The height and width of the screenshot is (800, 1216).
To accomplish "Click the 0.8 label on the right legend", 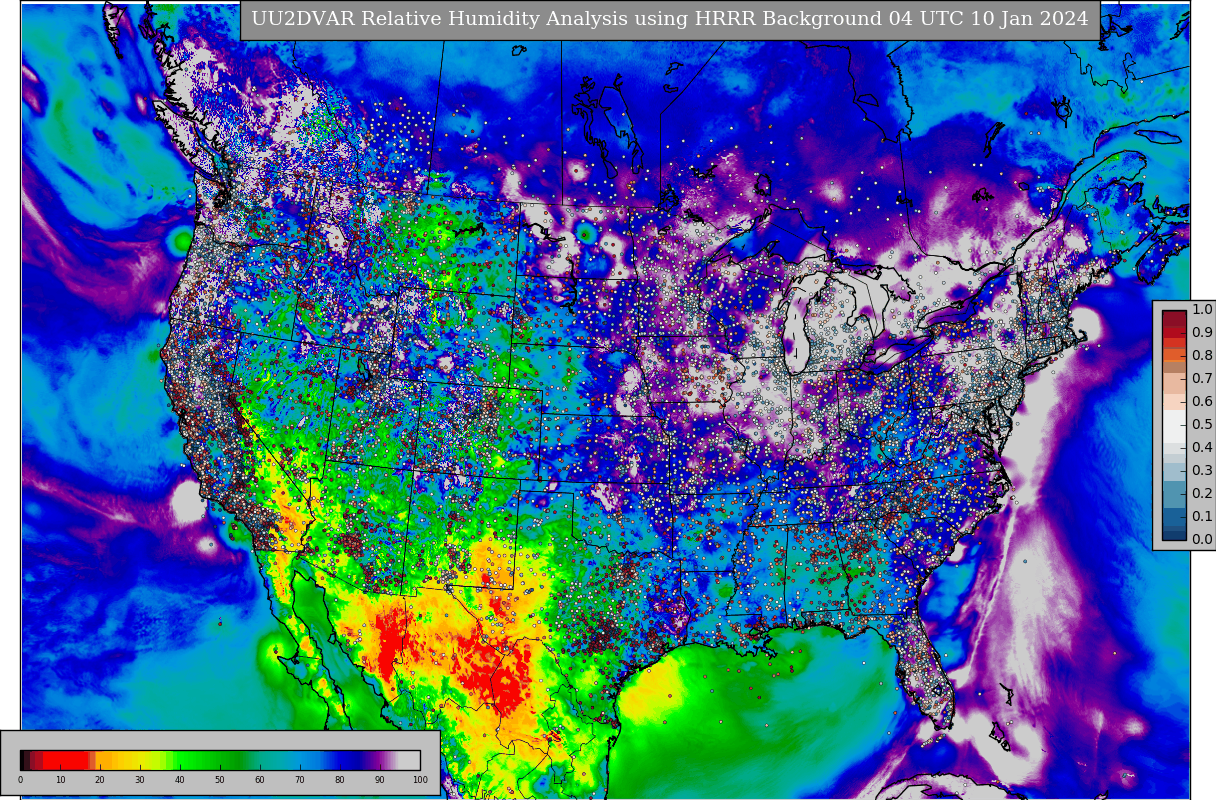I will (1201, 355).
